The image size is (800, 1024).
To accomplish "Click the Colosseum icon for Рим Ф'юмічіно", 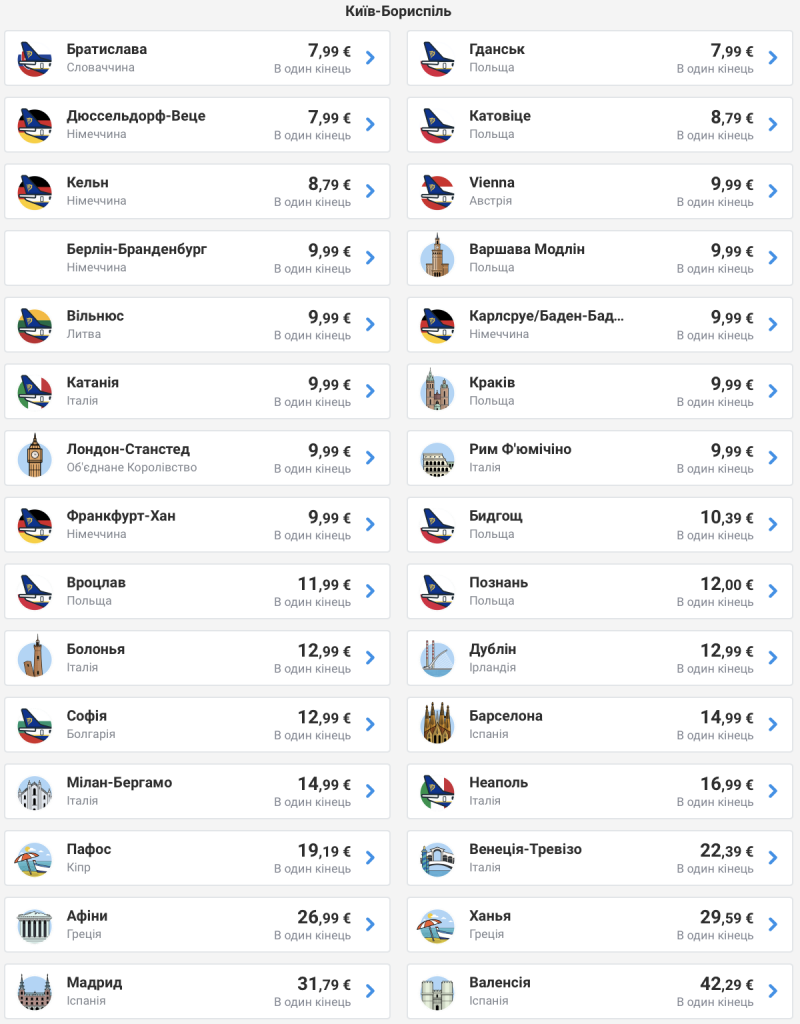I will click(x=437, y=459).
